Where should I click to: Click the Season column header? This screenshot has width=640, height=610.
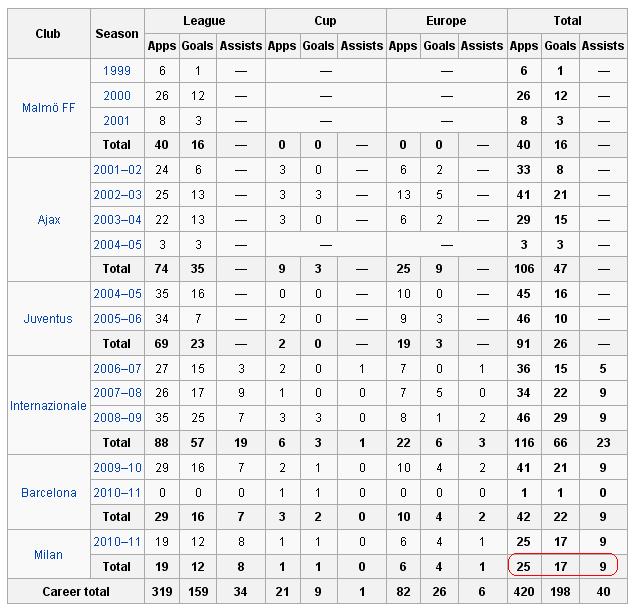[117, 33]
